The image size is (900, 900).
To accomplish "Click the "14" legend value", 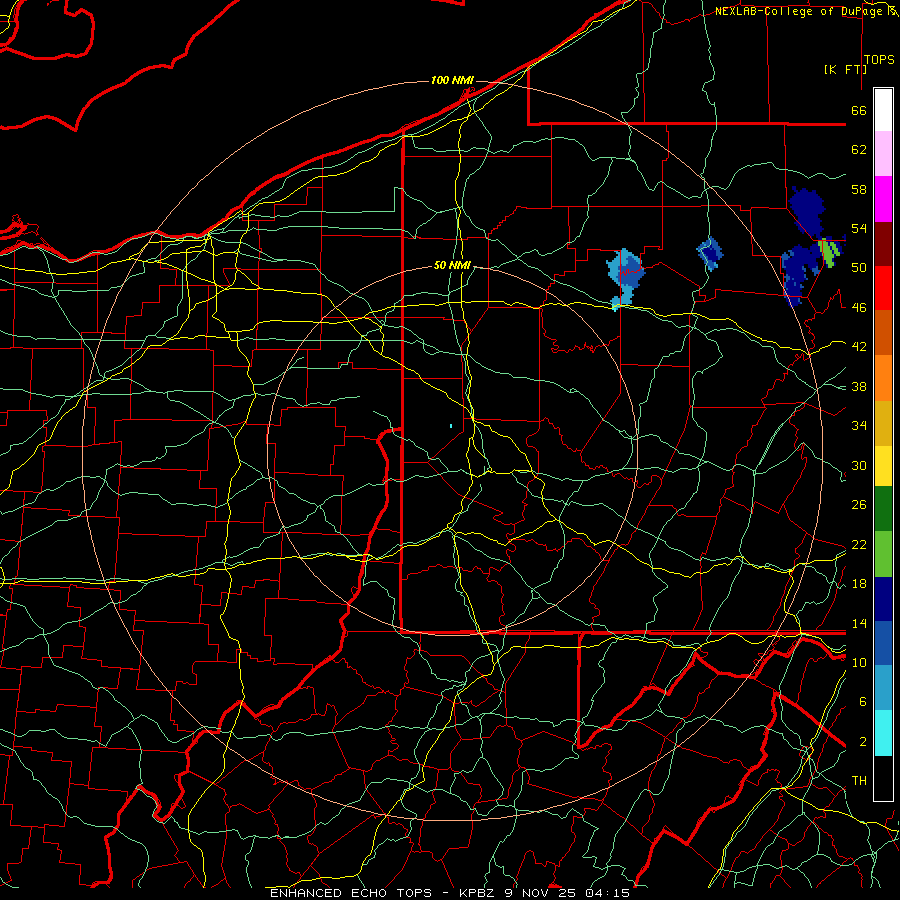I will 859,623.
